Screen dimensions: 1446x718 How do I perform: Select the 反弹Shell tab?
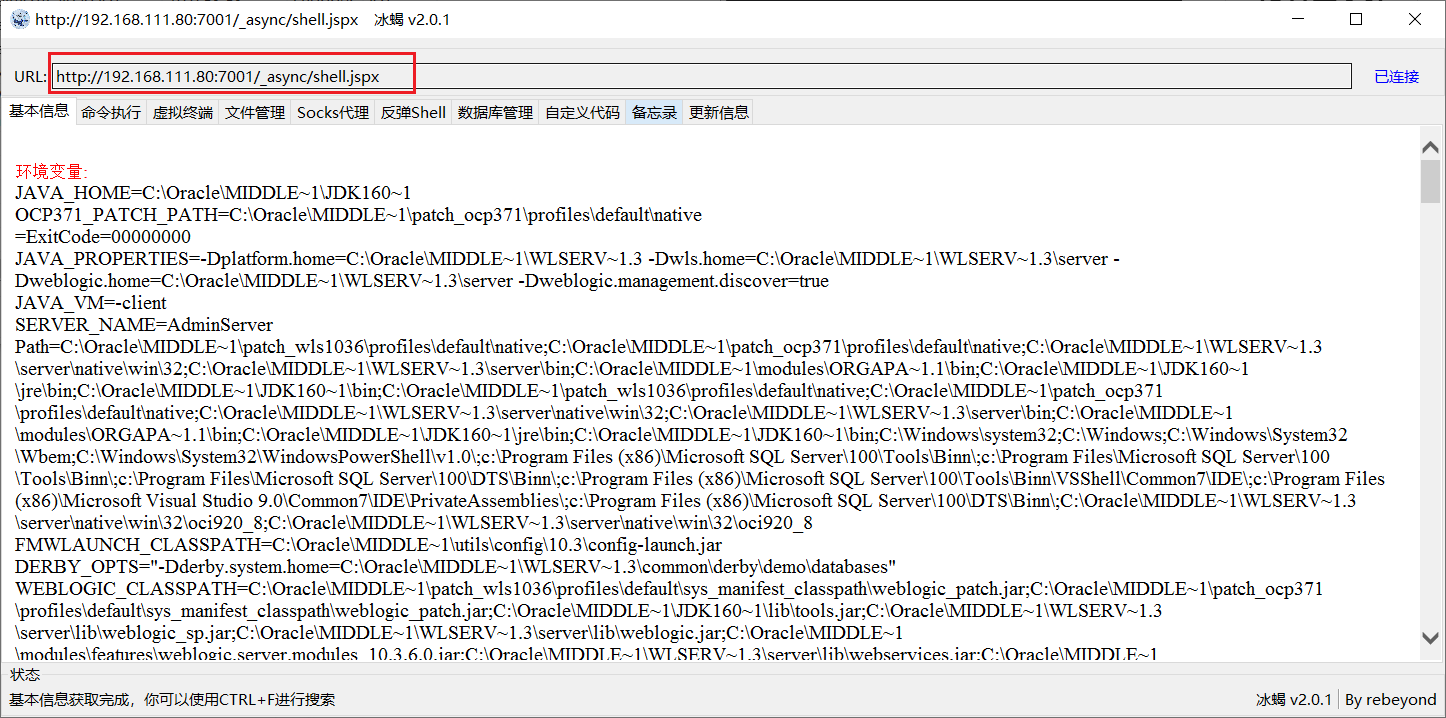[x=413, y=112]
